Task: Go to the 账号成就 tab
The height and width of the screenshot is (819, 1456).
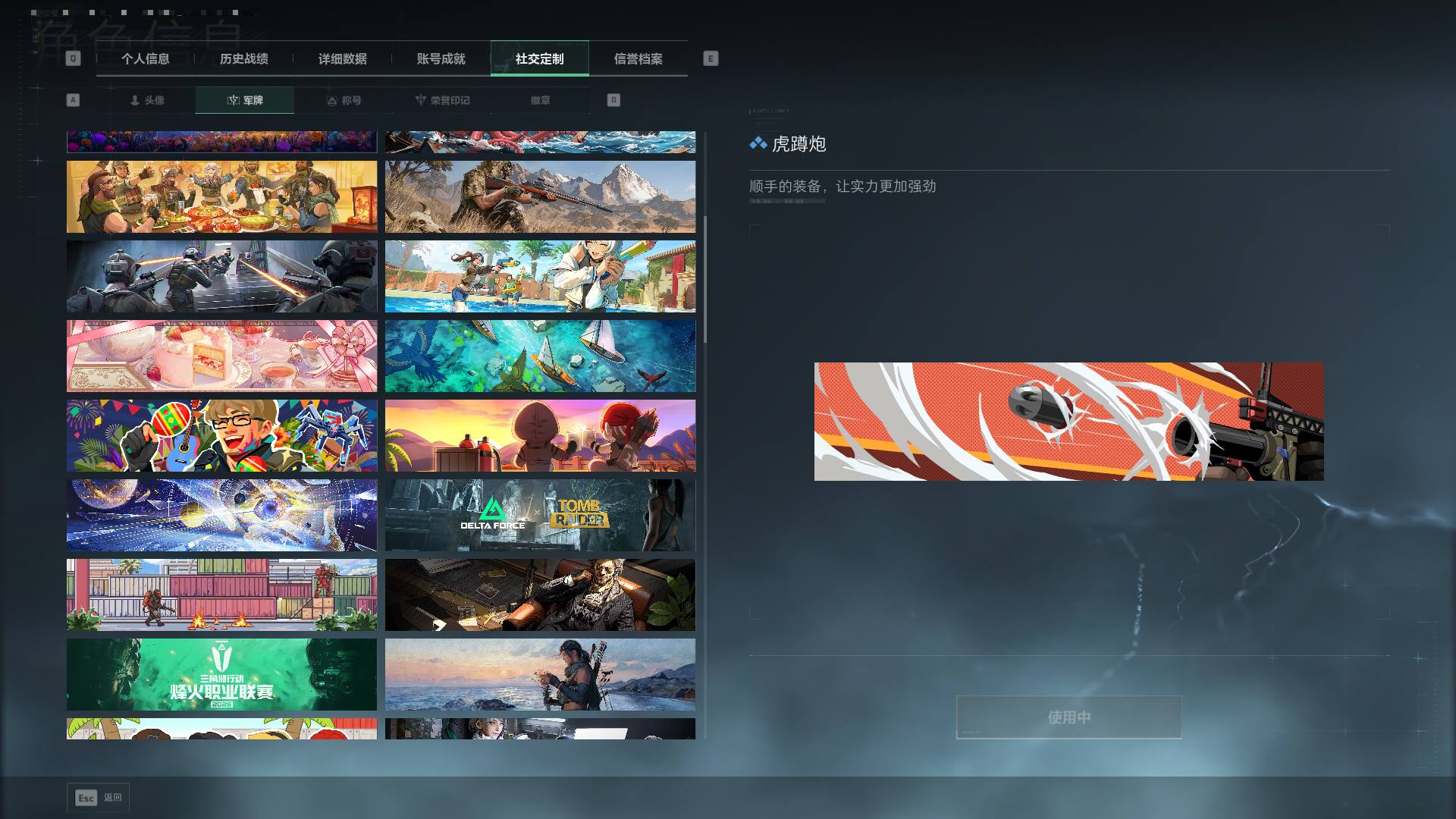Action: (x=441, y=58)
